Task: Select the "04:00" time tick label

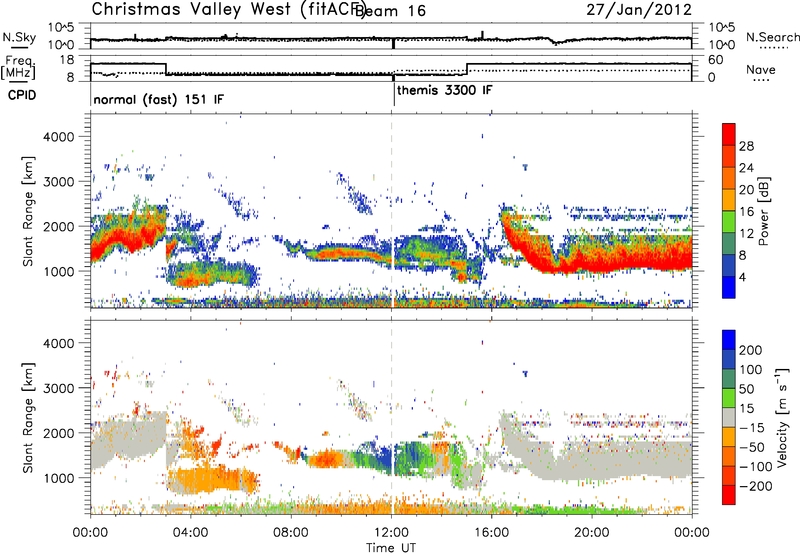Action: point(190,533)
